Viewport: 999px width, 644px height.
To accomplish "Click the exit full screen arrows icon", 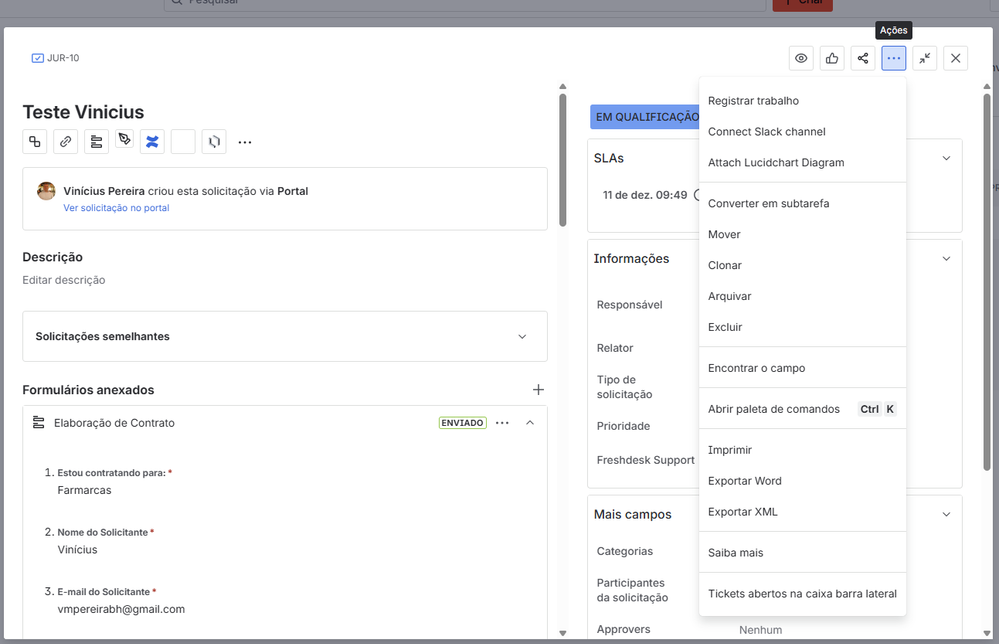I will [924, 59].
